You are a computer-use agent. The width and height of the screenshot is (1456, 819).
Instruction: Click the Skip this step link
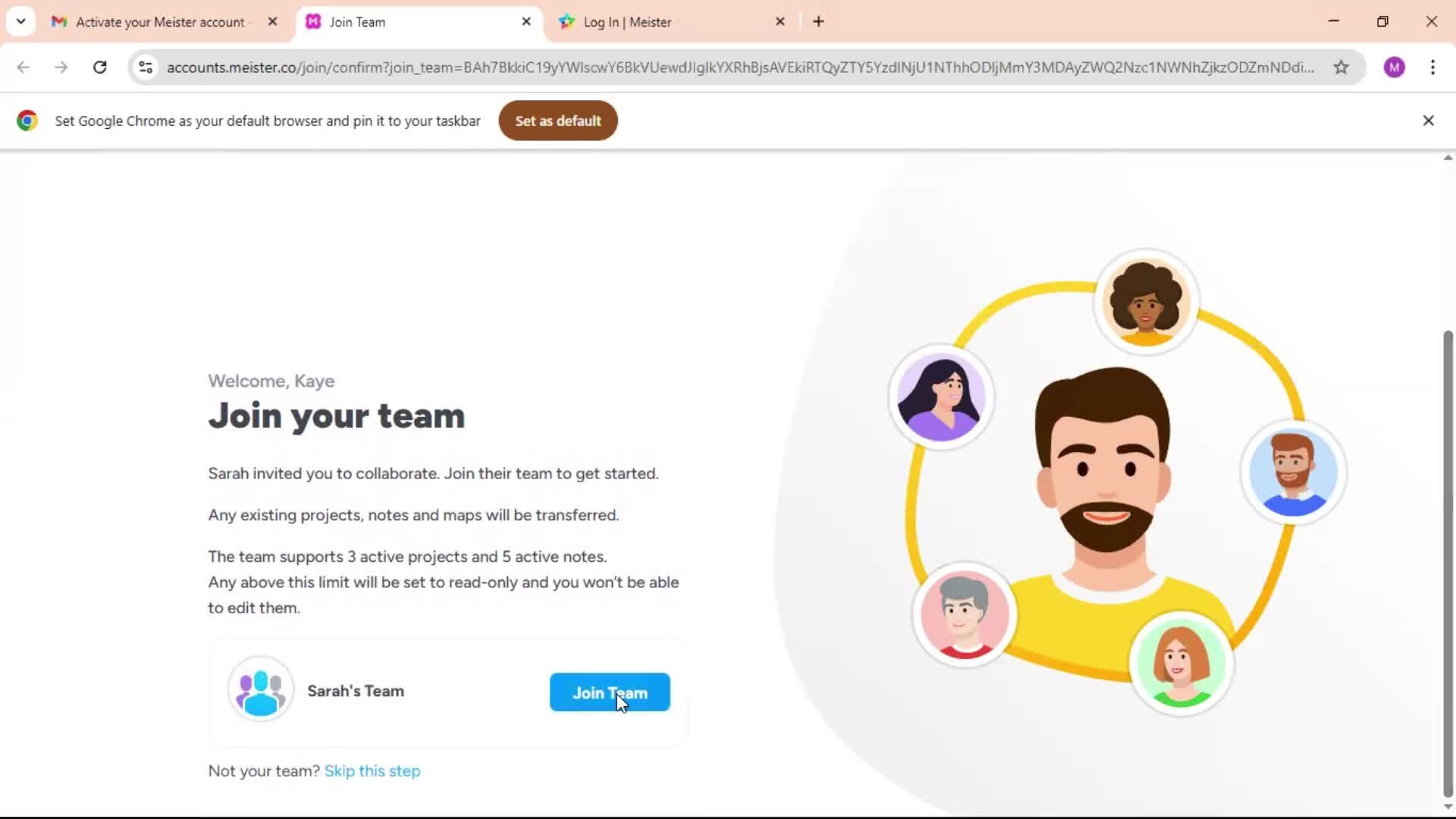click(x=372, y=771)
